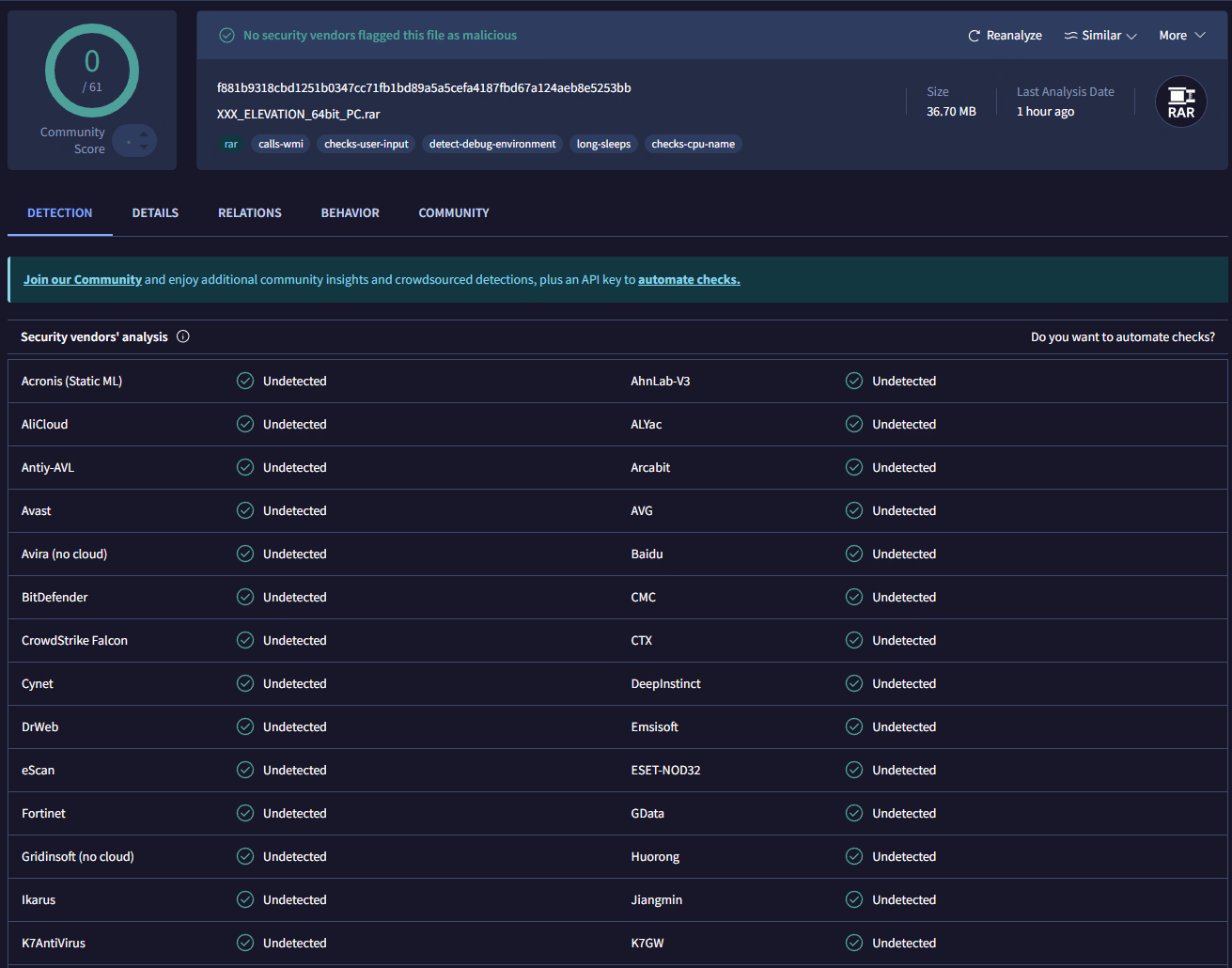Go to the Relations tab

[250, 213]
